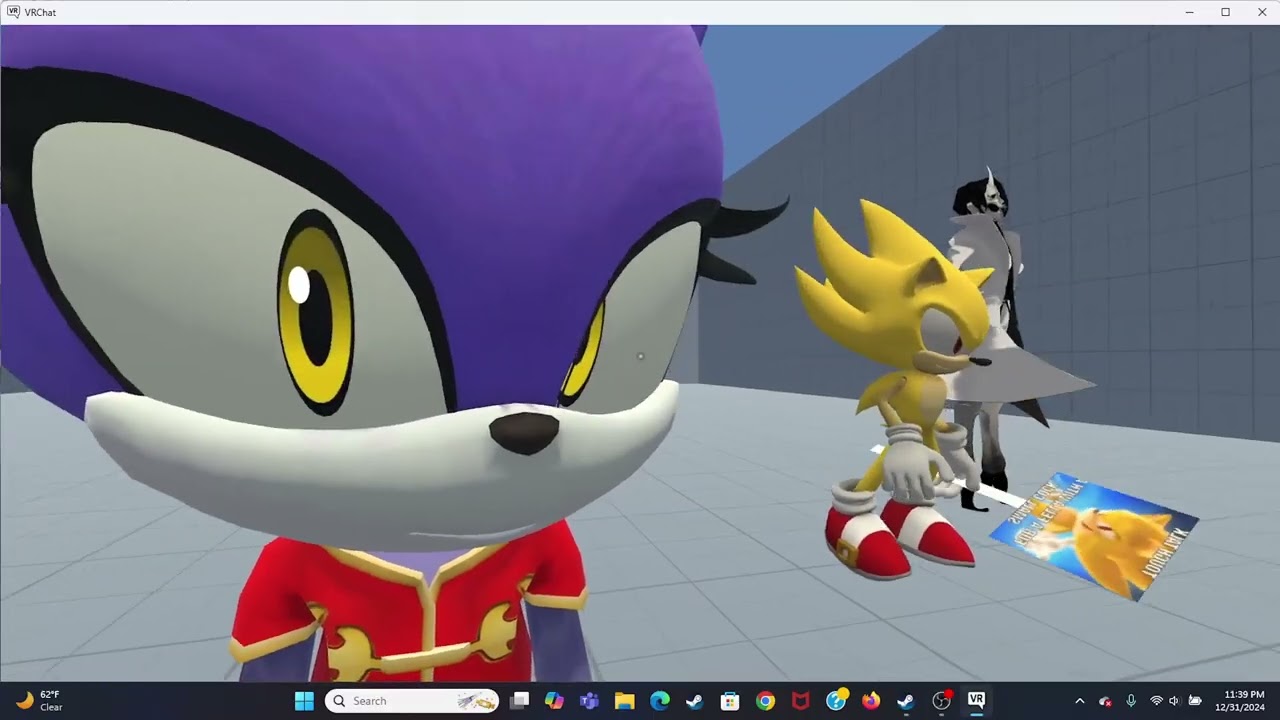Open Microsoft Store from the taskbar
The height and width of the screenshot is (720, 1280).
[730, 701]
